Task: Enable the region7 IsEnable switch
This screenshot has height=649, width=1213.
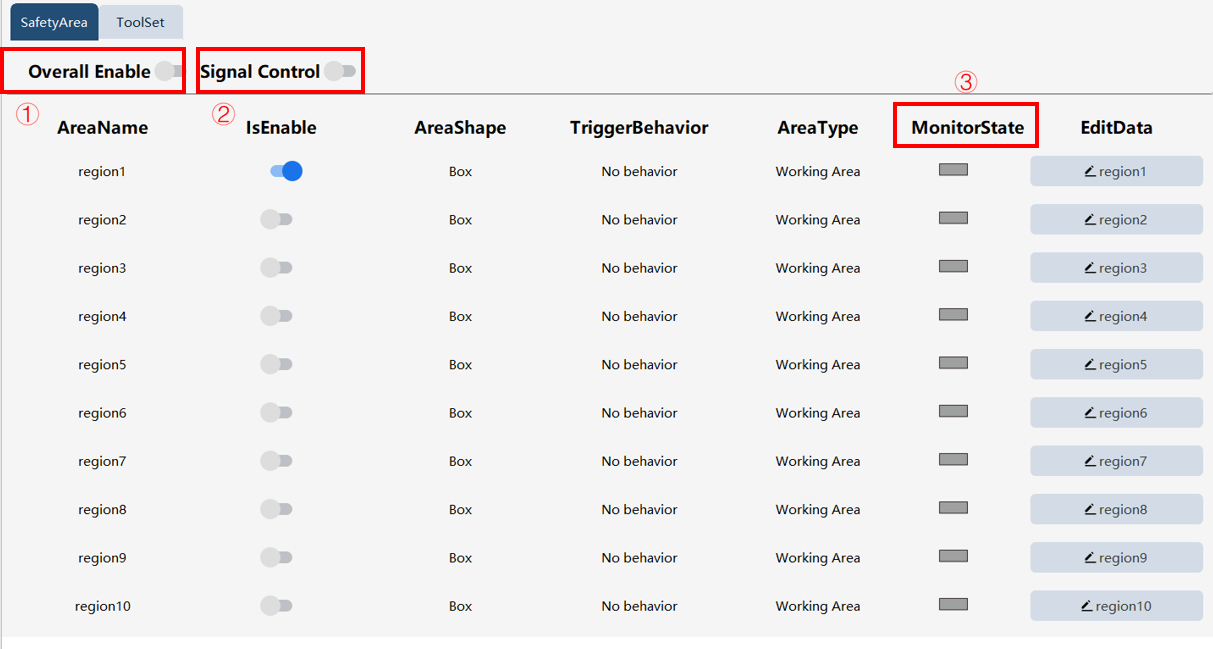Action: [276, 460]
